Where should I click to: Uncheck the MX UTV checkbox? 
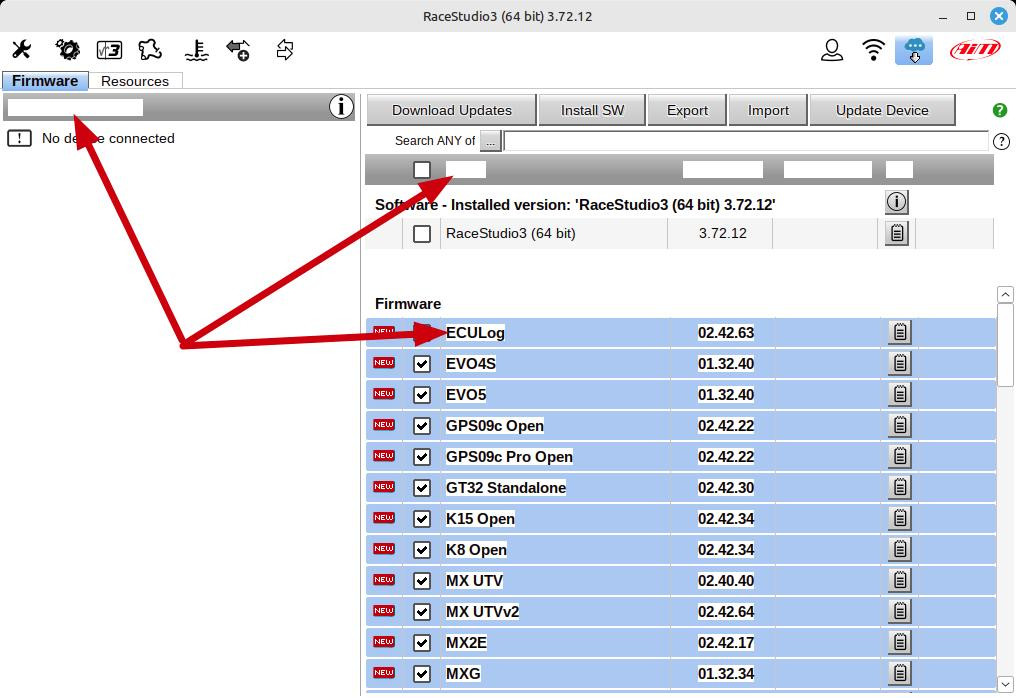422,581
